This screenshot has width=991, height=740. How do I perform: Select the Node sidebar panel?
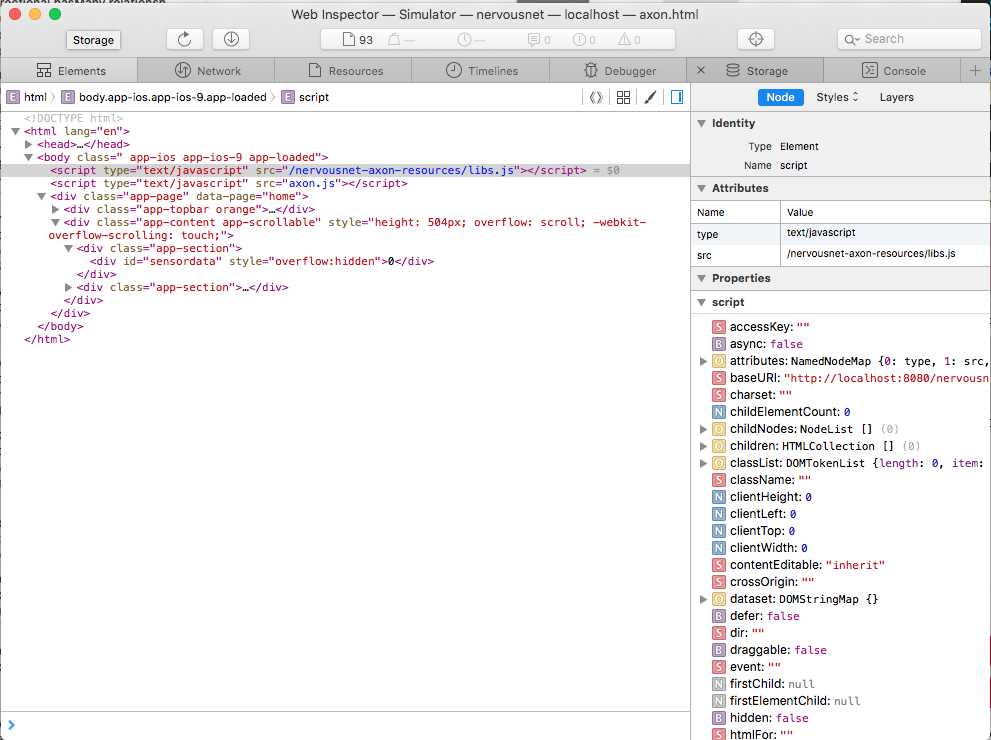[x=780, y=97]
